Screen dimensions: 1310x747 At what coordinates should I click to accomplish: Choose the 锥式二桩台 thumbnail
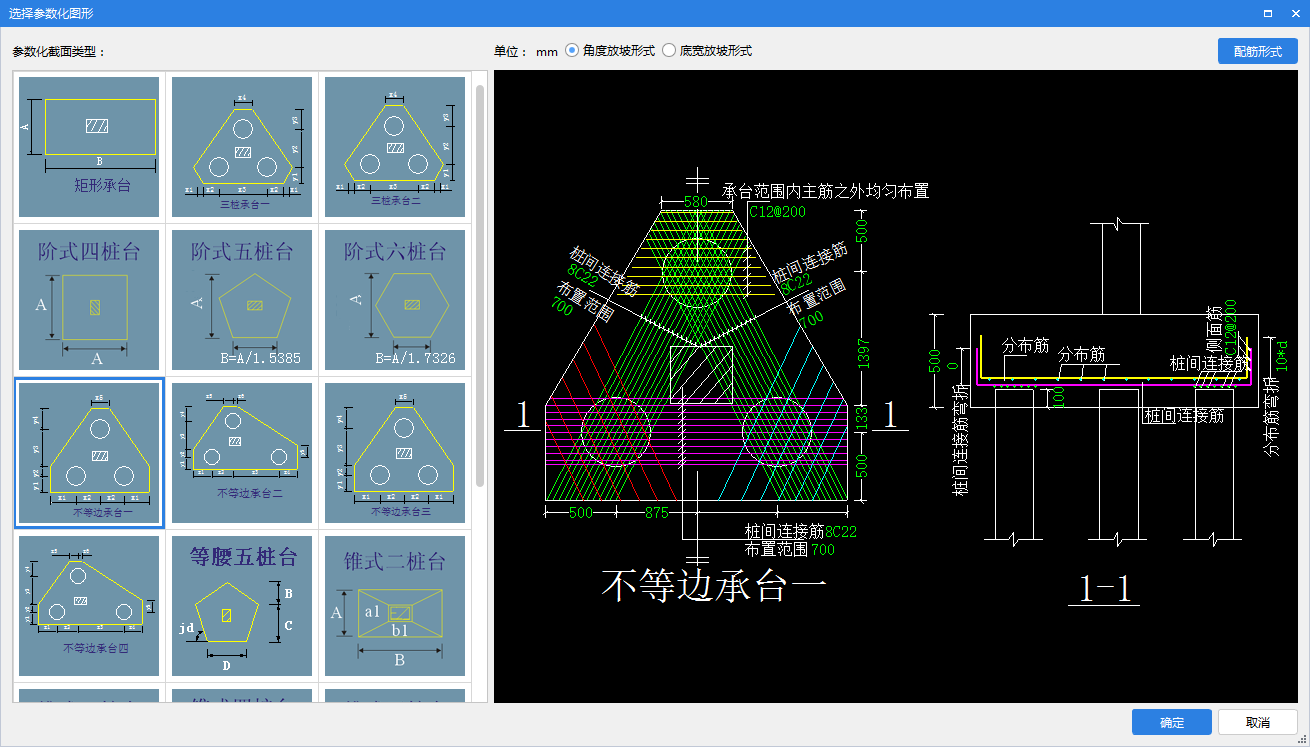pos(395,606)
